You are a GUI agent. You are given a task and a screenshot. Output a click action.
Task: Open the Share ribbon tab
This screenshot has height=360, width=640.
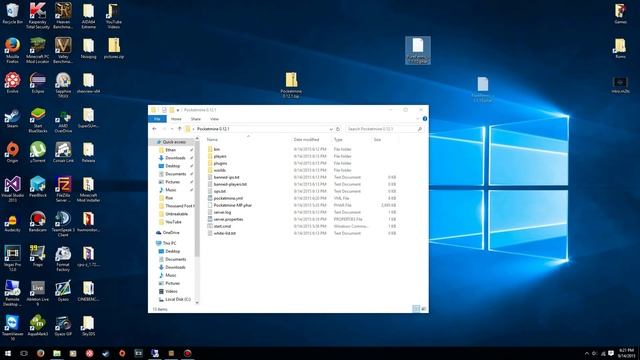[196, 119]
